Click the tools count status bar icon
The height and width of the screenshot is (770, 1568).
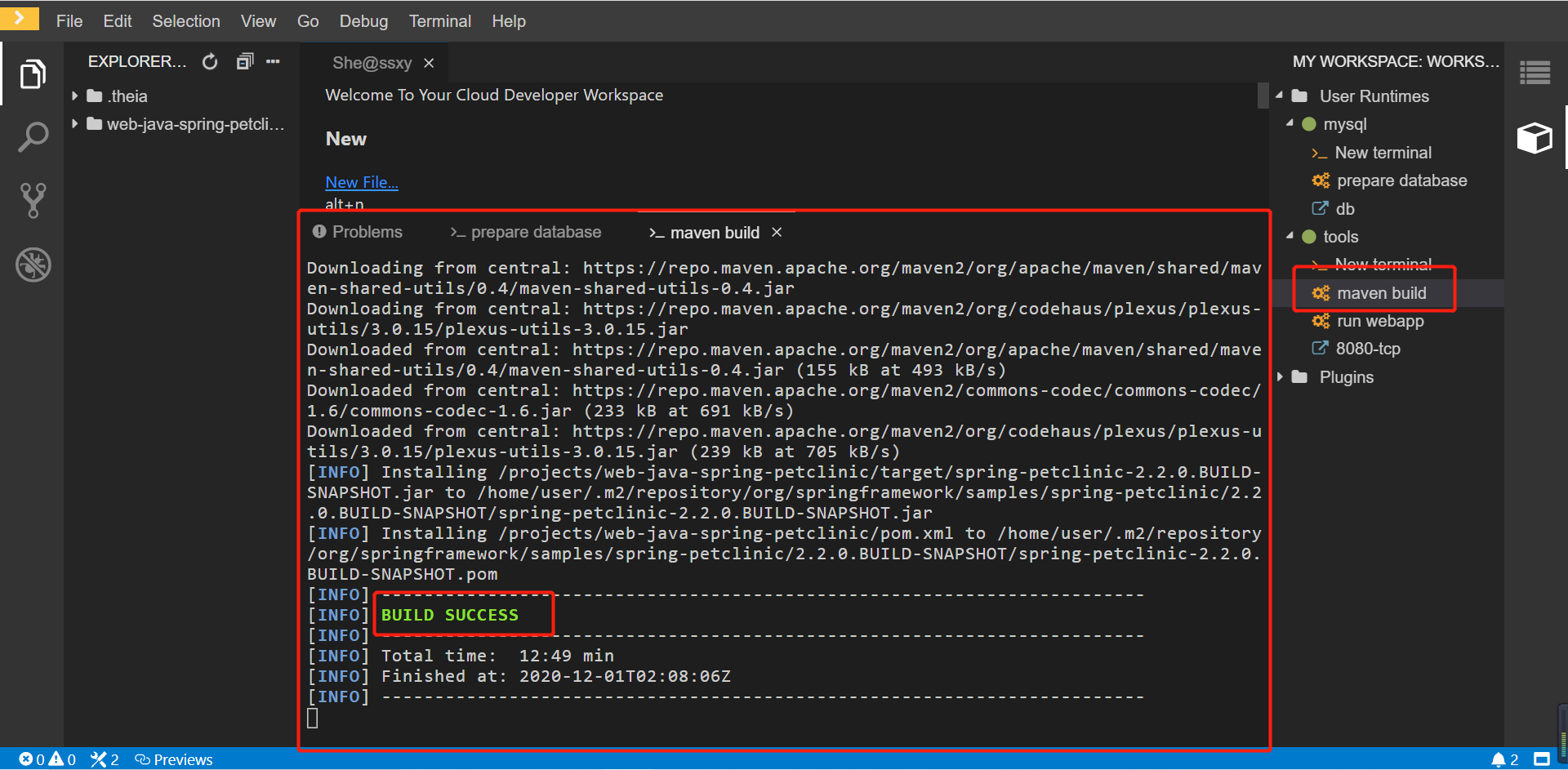coord(99,759)
